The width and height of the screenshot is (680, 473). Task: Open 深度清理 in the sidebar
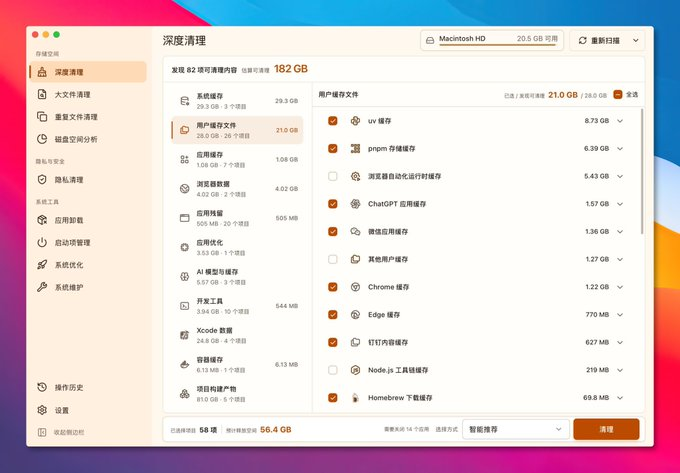click(88, 72)
